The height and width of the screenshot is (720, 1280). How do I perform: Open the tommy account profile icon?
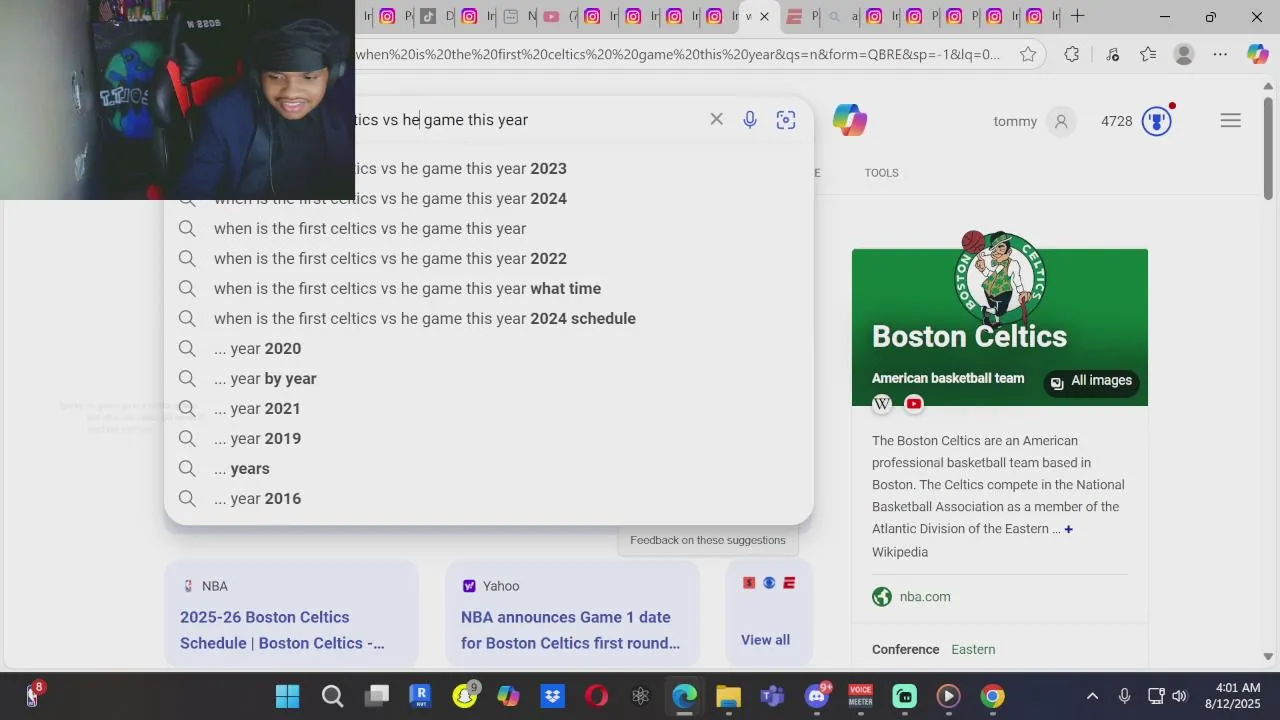pyautogui.click(x=1061, y=121)
